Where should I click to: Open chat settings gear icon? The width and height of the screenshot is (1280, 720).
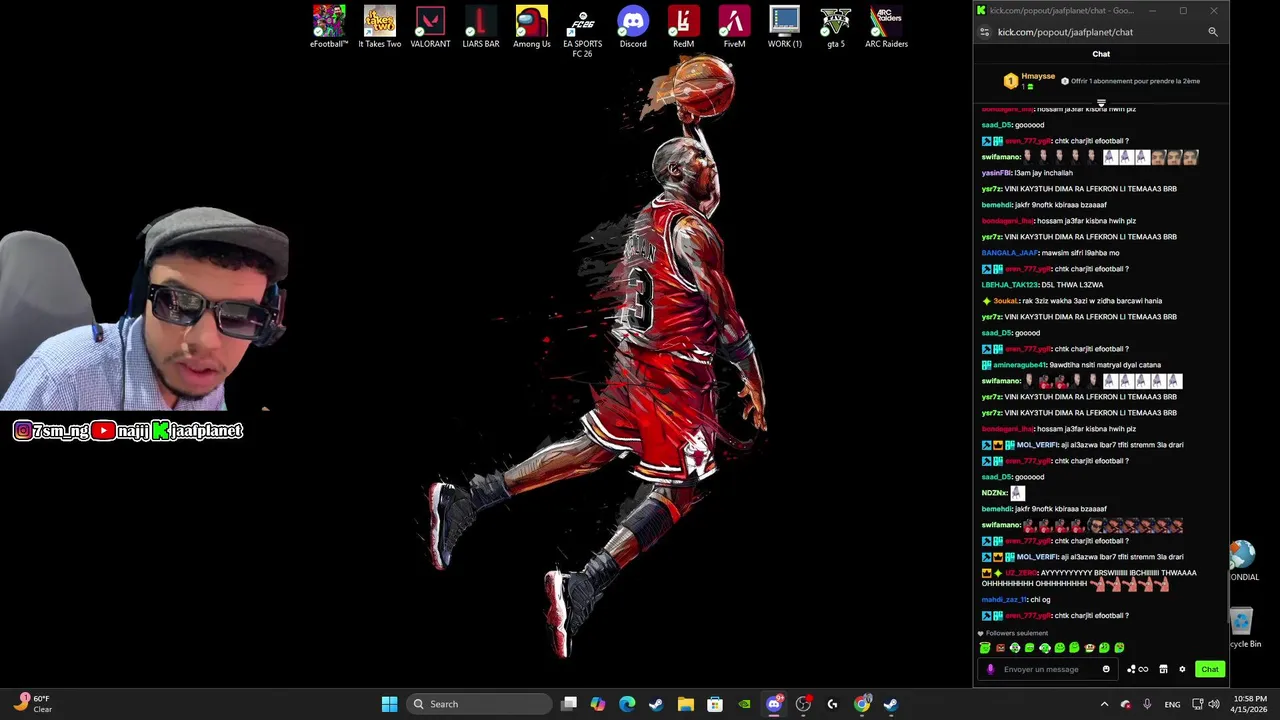coord(1182,669)
